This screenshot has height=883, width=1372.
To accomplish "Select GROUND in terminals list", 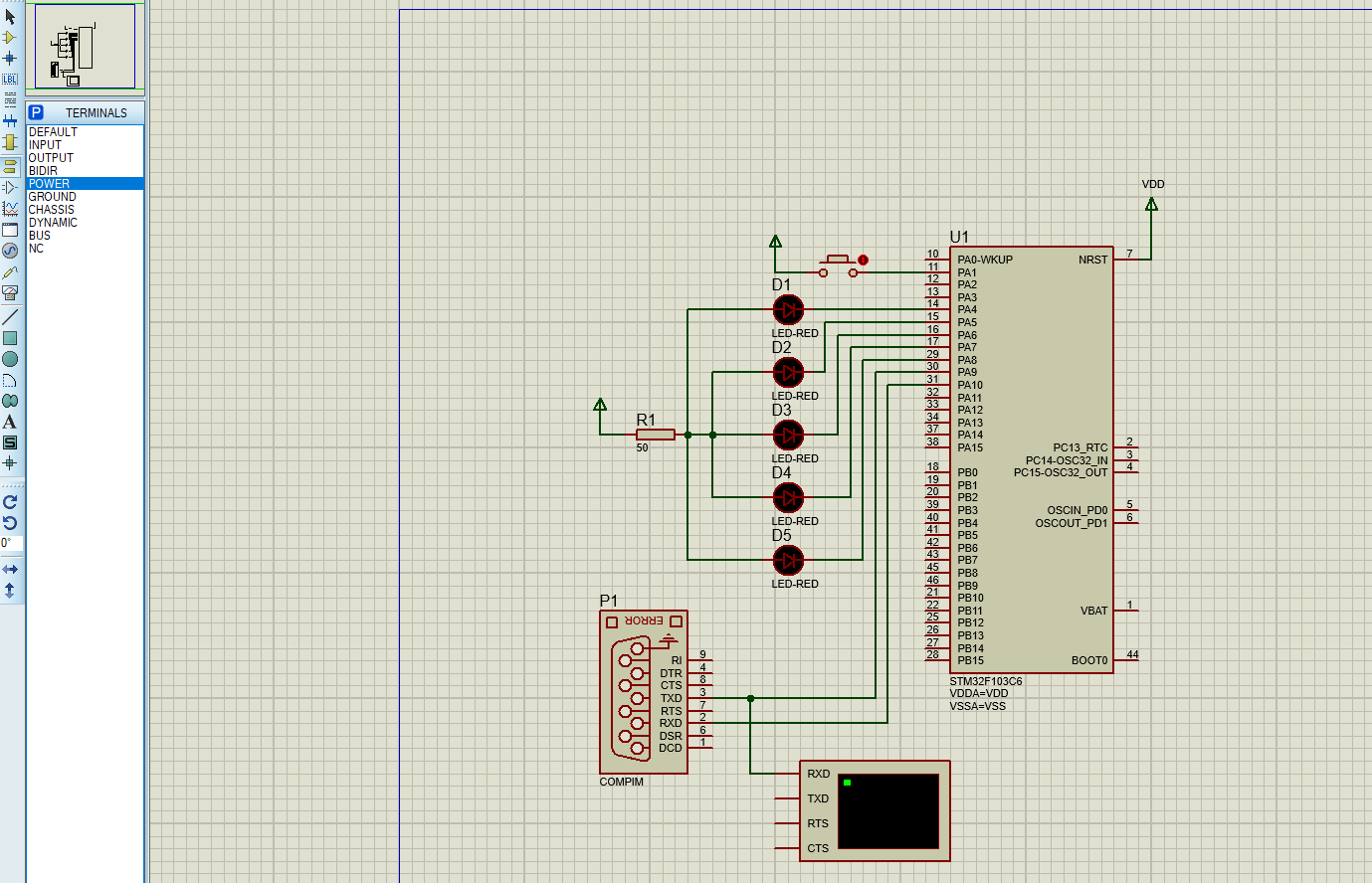I will click(86, 196).
